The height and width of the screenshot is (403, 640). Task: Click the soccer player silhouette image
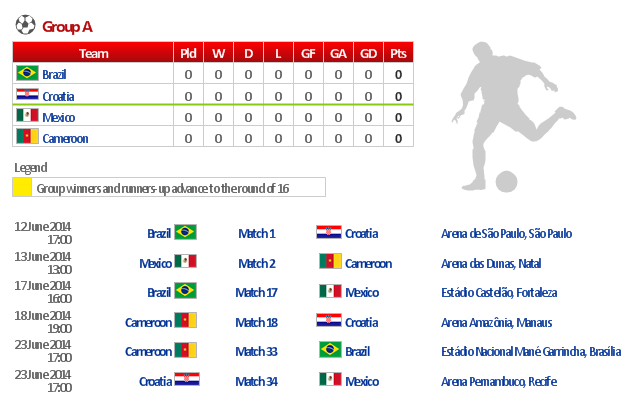pyautogui.click(x=508, y=120)
